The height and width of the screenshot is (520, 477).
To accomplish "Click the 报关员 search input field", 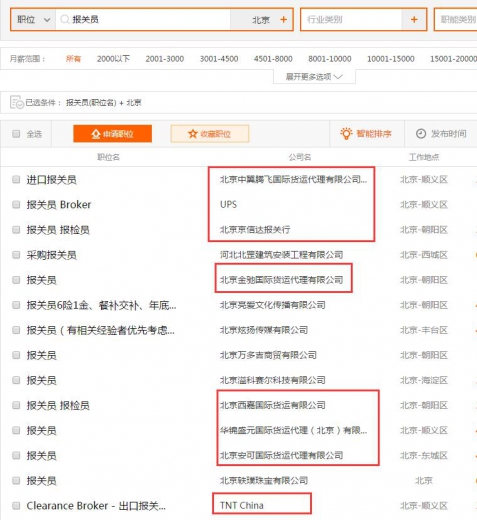I will [x=143, y=20].
